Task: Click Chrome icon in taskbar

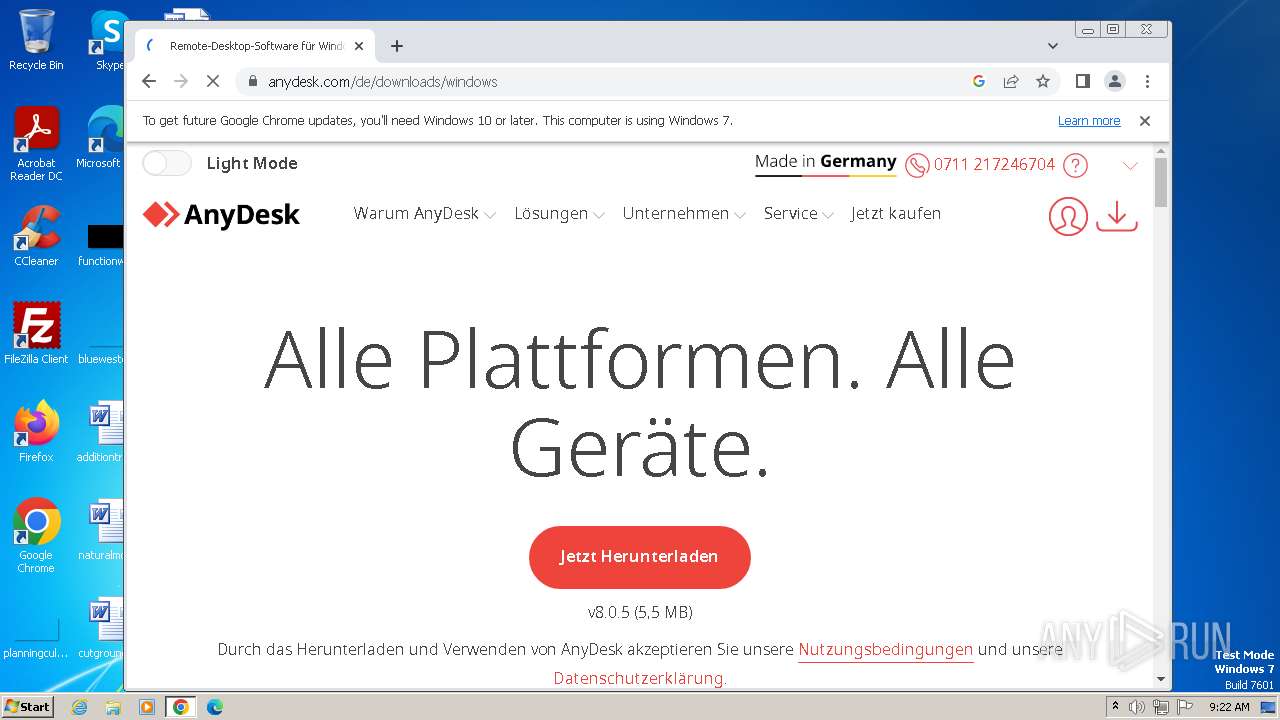Action: [181, 707]
